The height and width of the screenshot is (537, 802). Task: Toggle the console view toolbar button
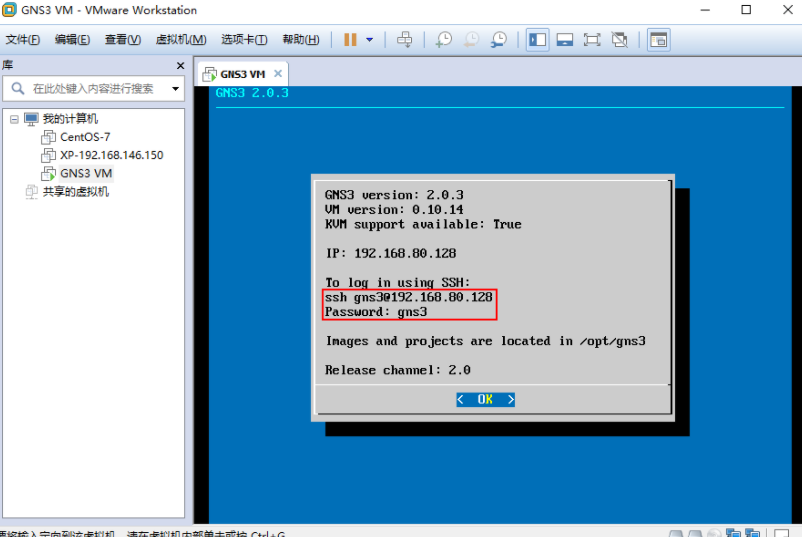tap(659, 39)
